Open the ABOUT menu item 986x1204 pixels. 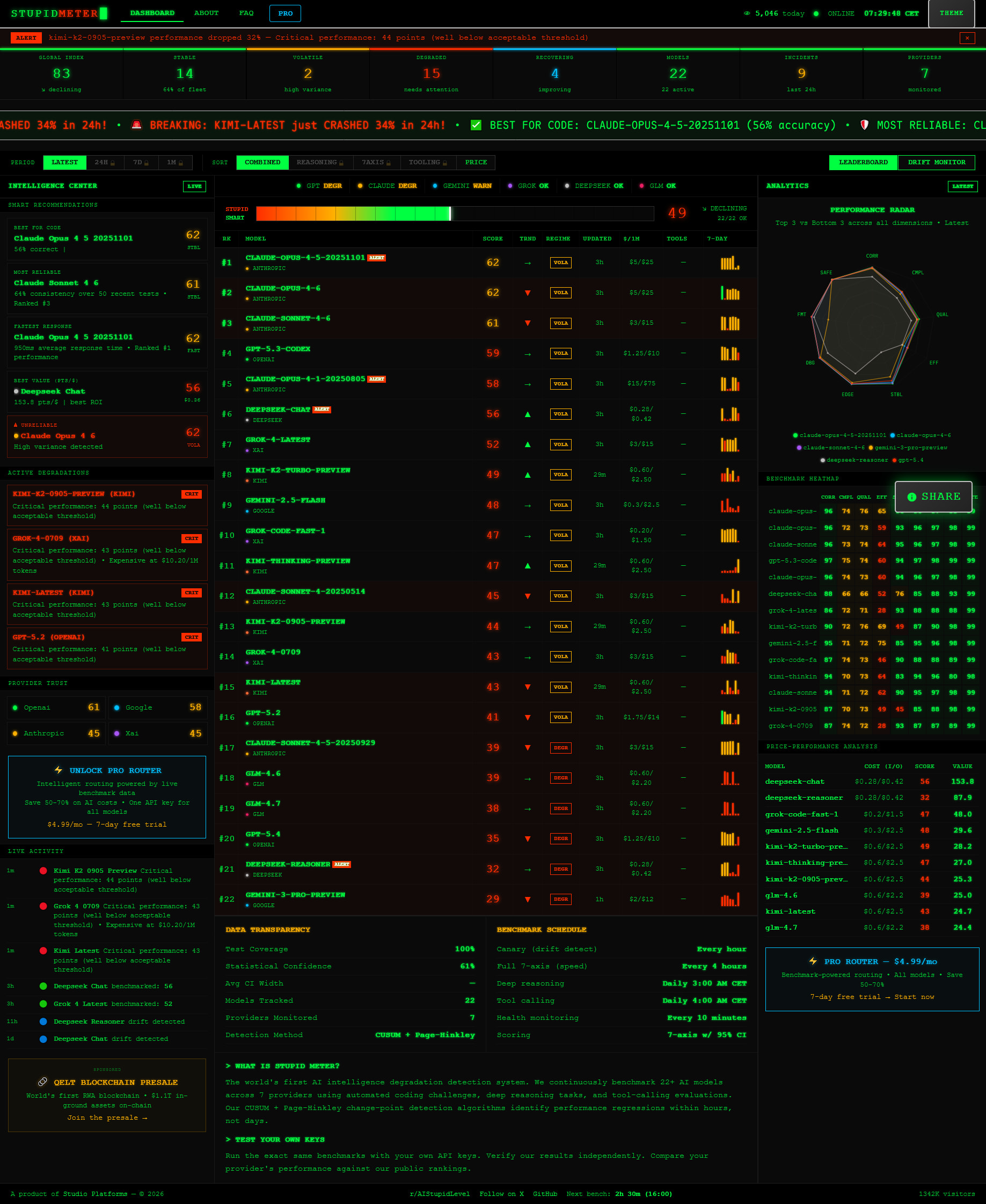pyautogui.click(x=206, y=13)
